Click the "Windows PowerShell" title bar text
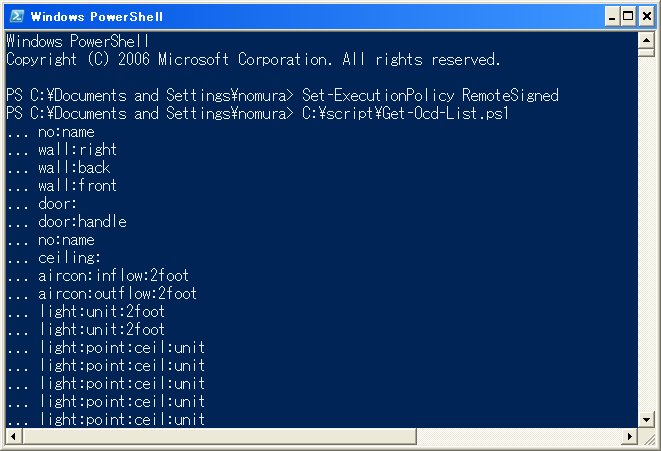 click(x=96, y=16)
